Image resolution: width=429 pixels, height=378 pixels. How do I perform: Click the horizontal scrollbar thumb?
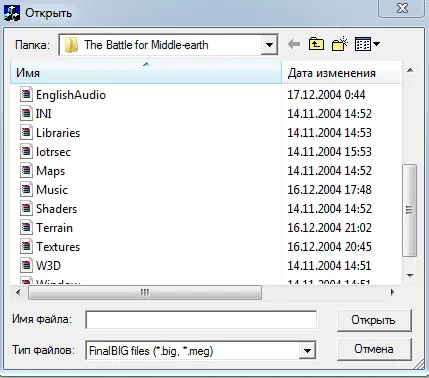pyautogui.click(x=145, y=293)
